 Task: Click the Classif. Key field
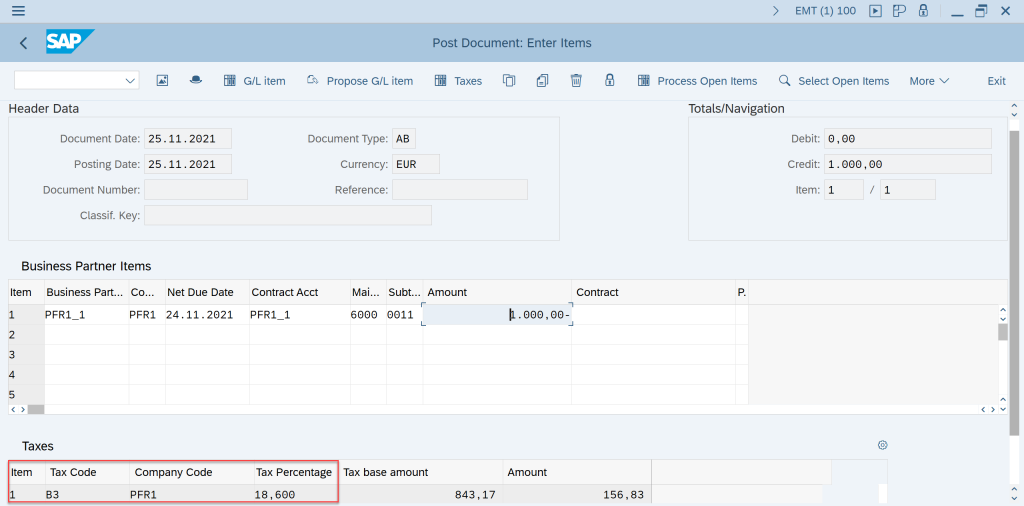click(x=287, y=215)
